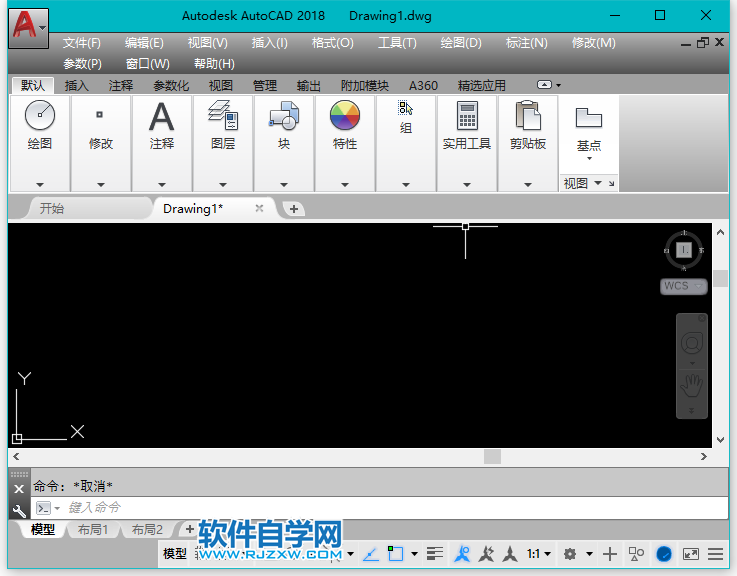737x576 pixels.
Task: Open the object snap settings dropdown arrow
Action: 414,554
